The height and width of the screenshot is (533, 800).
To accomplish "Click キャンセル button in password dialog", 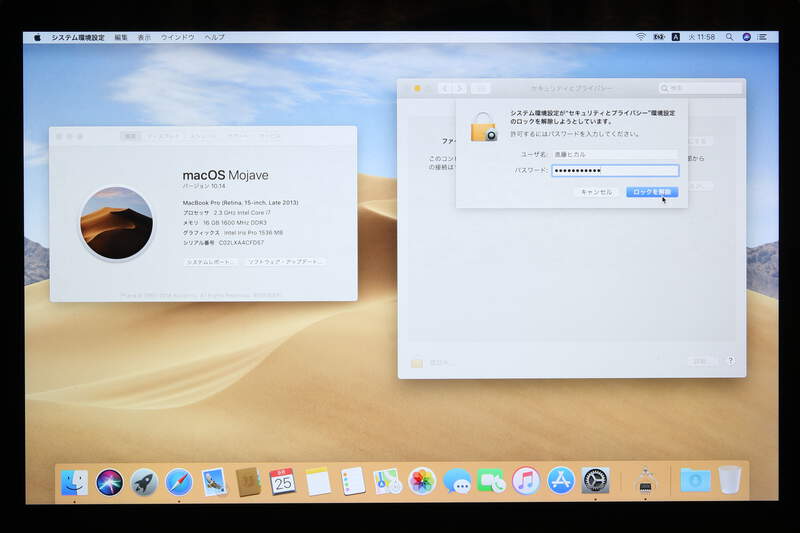I will 596,192.
